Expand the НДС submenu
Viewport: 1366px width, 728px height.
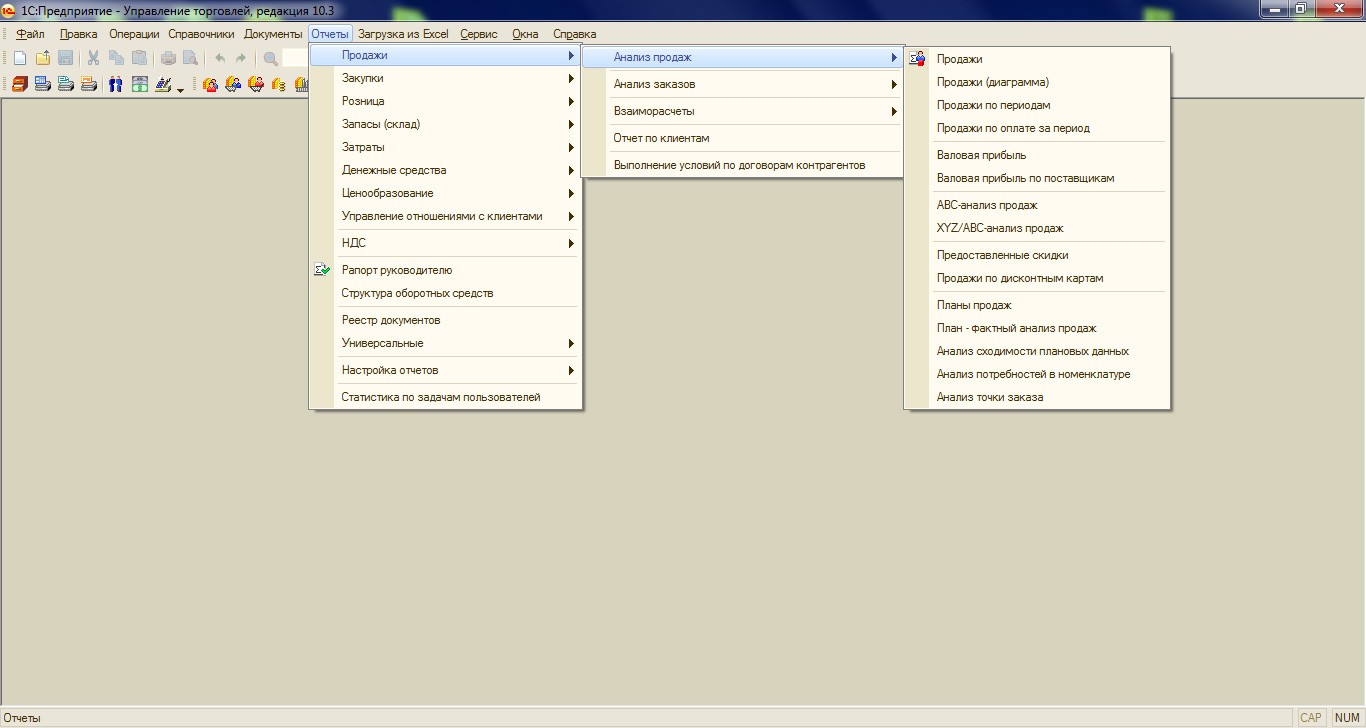[x=445, y=243]
